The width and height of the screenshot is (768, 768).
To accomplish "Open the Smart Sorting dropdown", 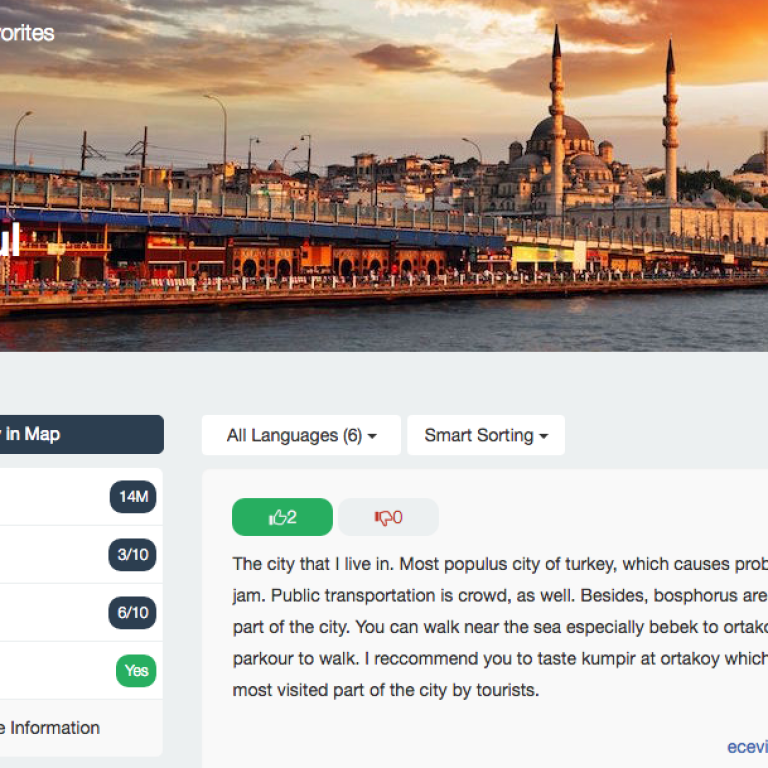I will tap(485, 435).
